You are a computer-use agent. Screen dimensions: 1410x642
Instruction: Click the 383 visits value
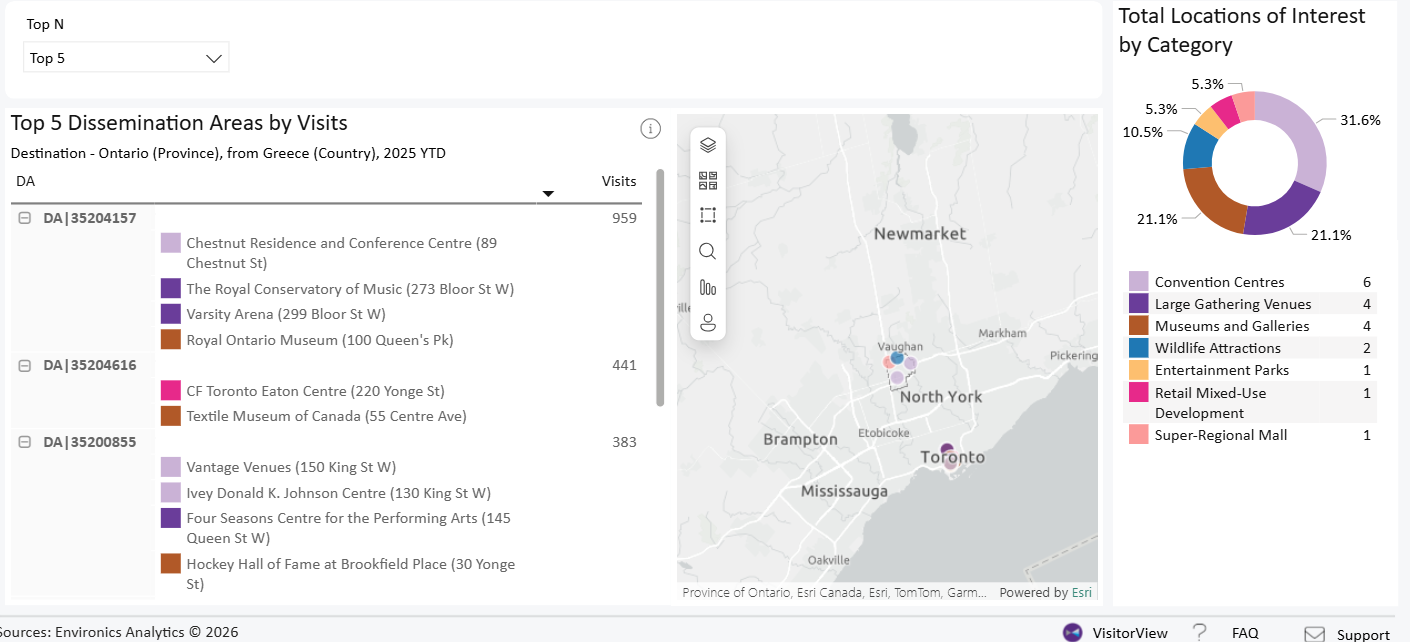[x=624, y=442]
